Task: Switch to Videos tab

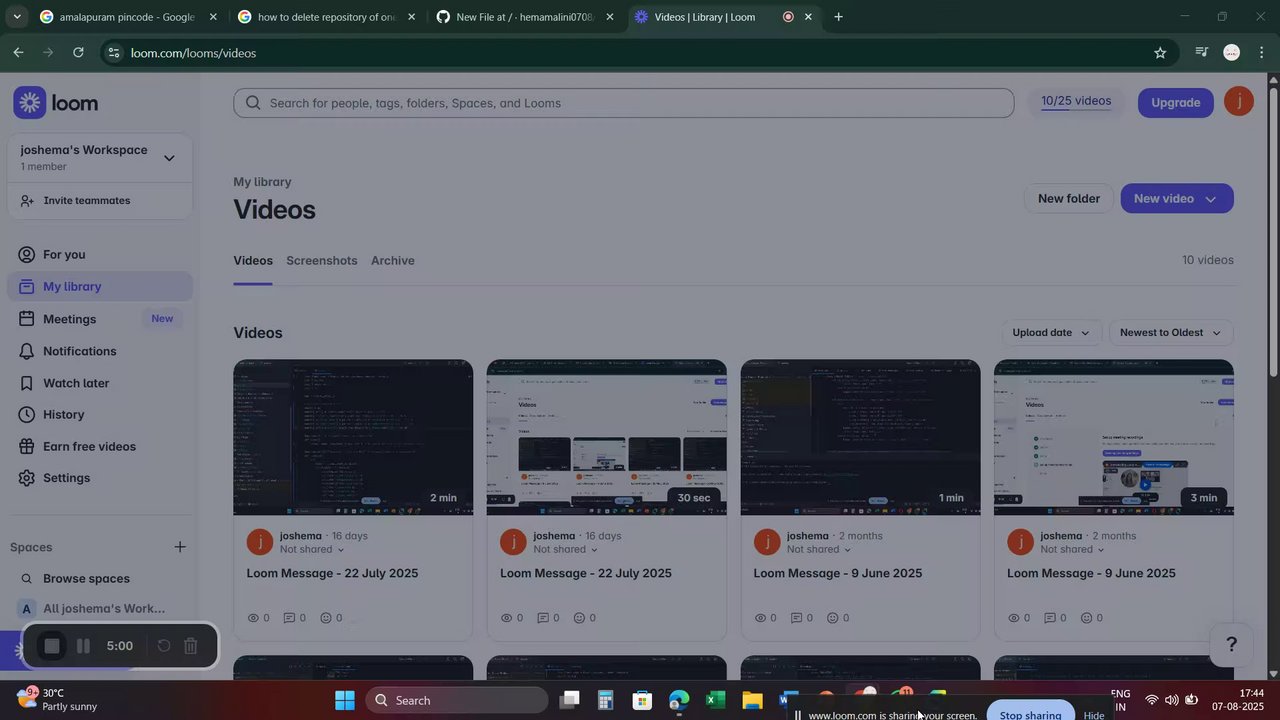Action: point(253,261)
